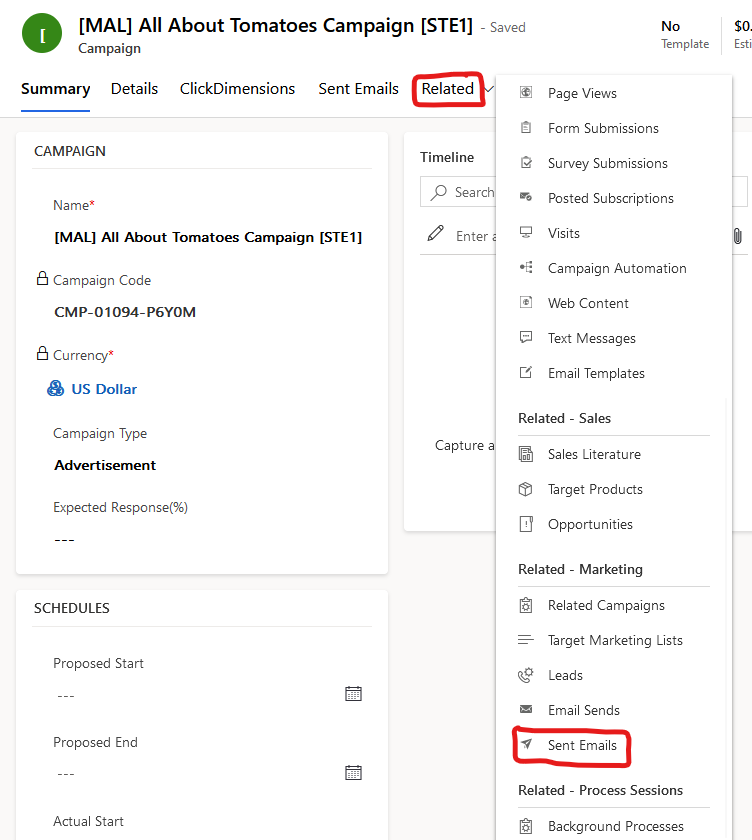
Task: Click the campaign Name field value
Action: (x=208, y=237)
